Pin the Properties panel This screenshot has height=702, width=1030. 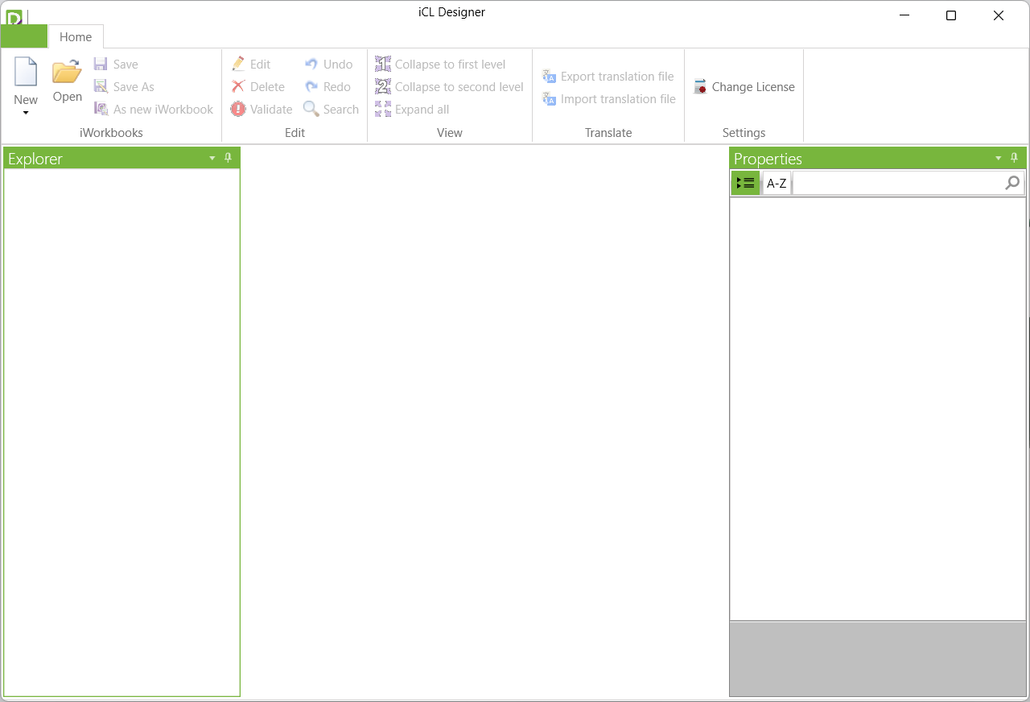[1013, 158]
